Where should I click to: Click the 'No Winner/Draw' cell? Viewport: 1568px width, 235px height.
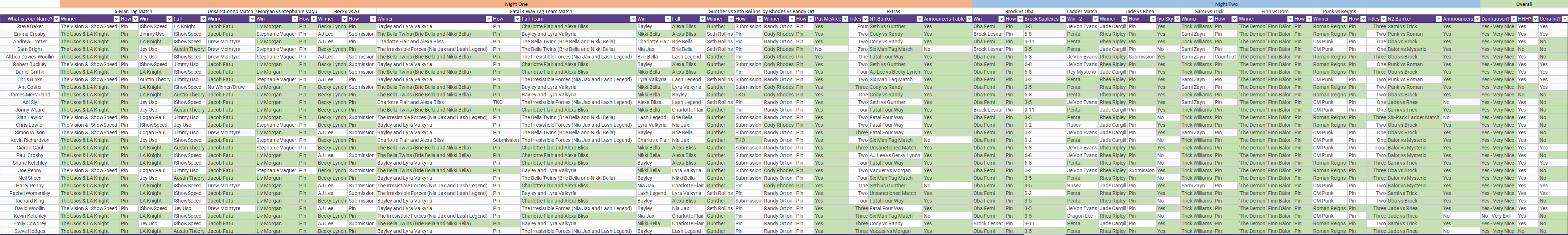[226, 87]
